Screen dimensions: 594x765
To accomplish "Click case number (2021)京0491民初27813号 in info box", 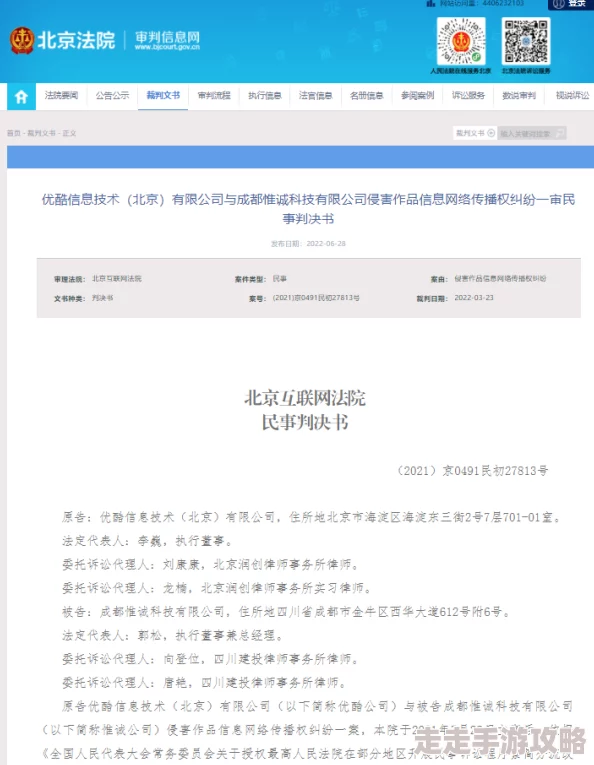I will [316, 298].
